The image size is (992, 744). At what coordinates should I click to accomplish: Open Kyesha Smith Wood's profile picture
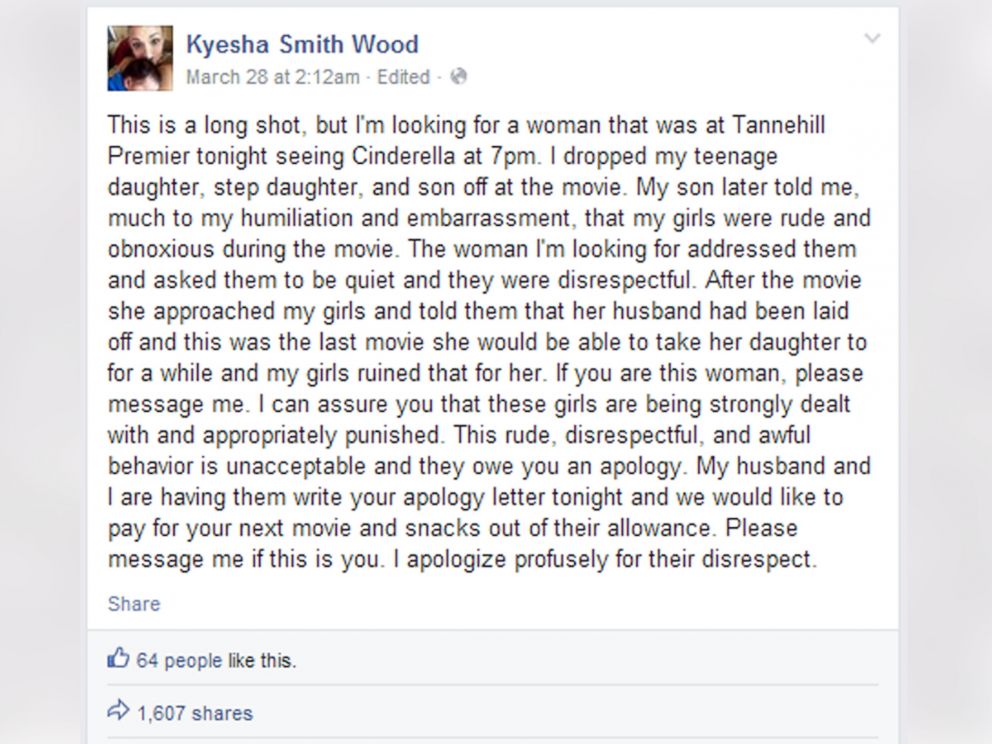point(140,58)
